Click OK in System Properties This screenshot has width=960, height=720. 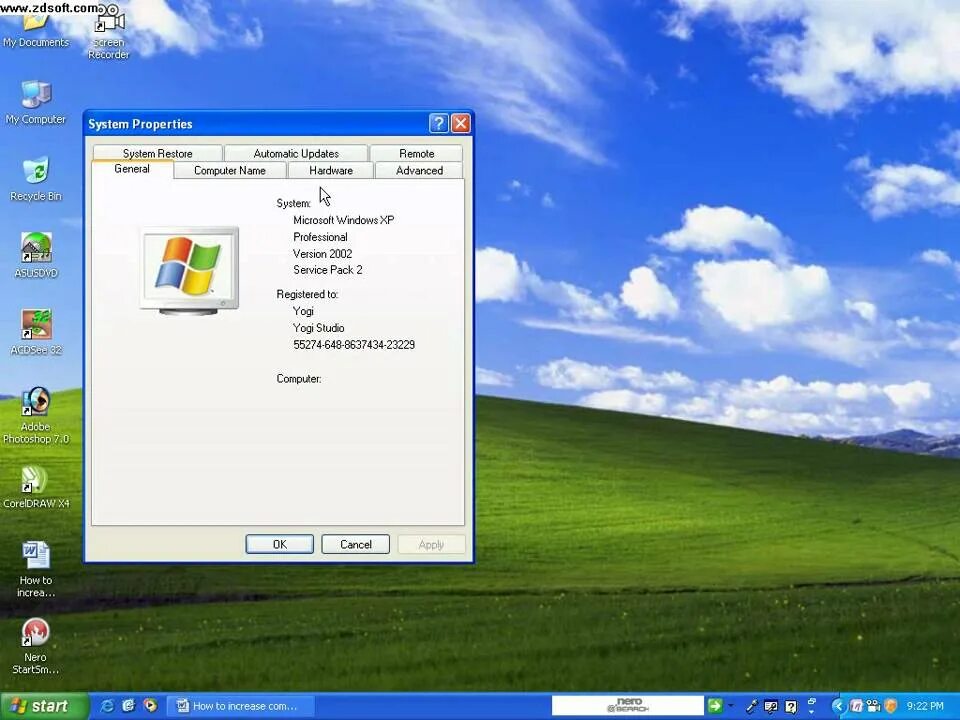pyautogui.click(x=280, y=544)
